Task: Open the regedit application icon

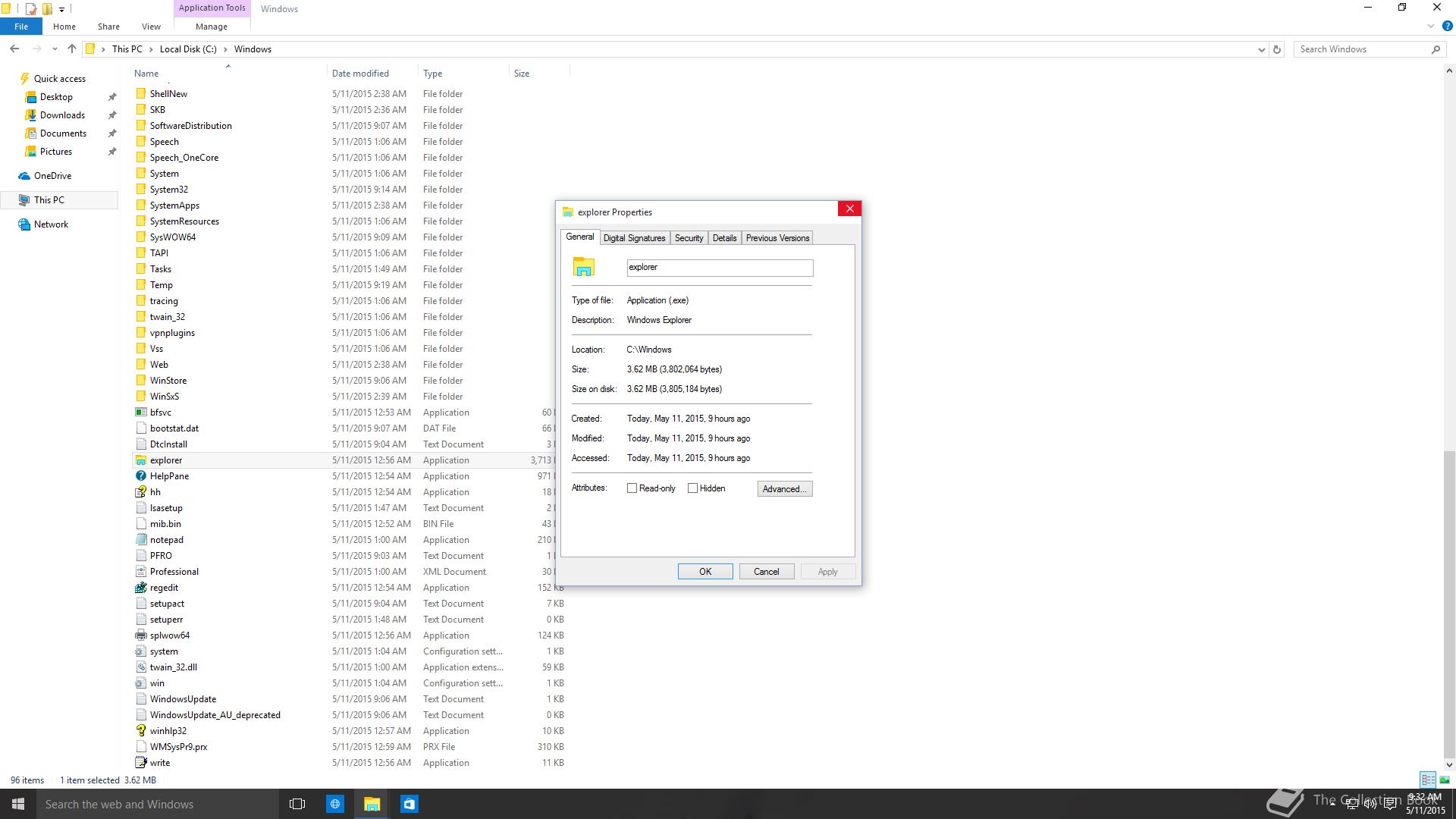Action: pyautogui.click(x=140, y=588)
